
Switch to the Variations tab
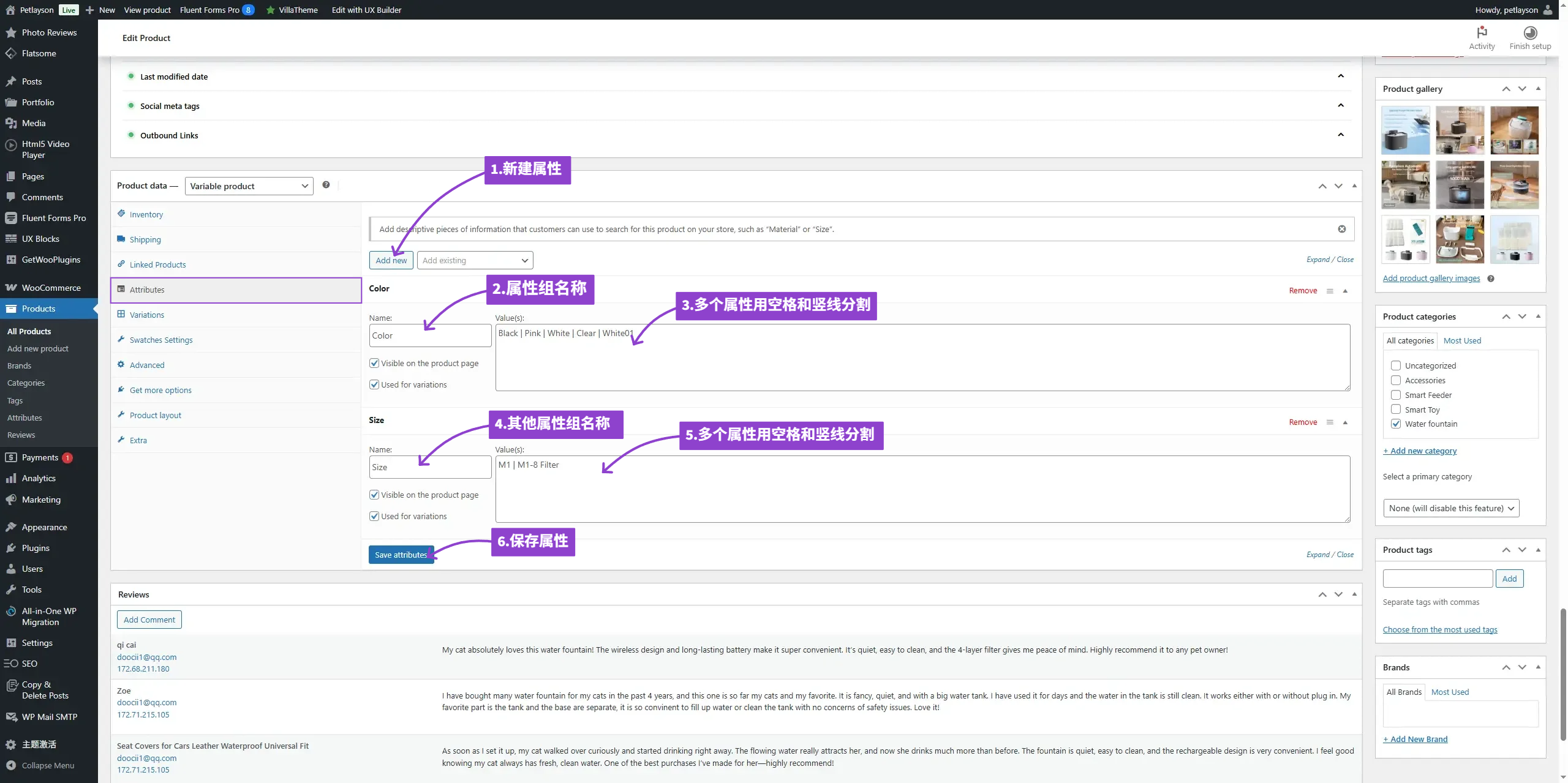point(146,315)
